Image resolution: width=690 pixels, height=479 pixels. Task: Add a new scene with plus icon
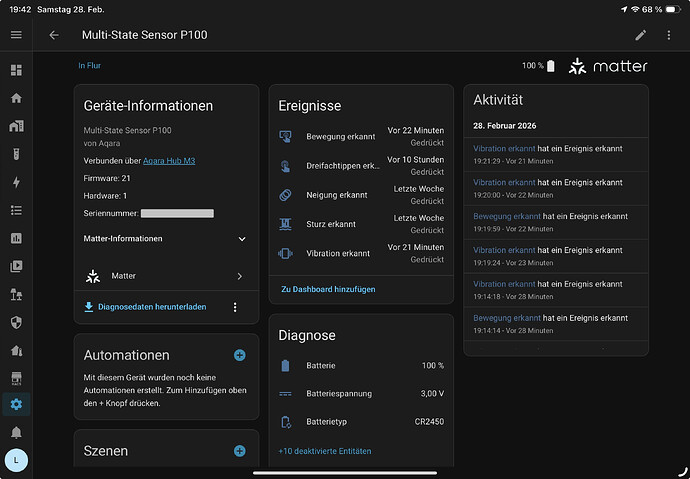(239, 451)
